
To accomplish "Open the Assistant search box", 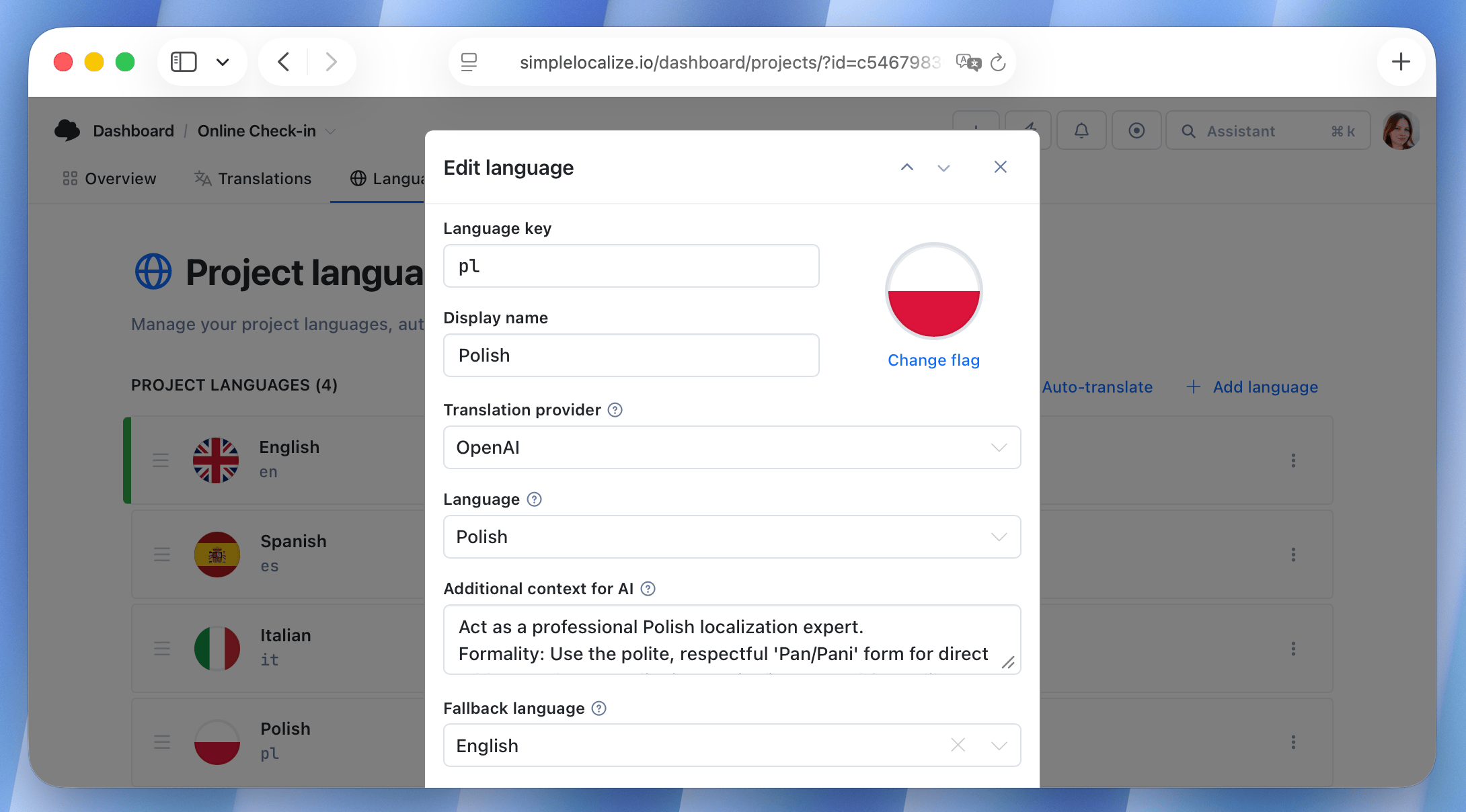I will pyautogui.click(x=1268, y=130).
